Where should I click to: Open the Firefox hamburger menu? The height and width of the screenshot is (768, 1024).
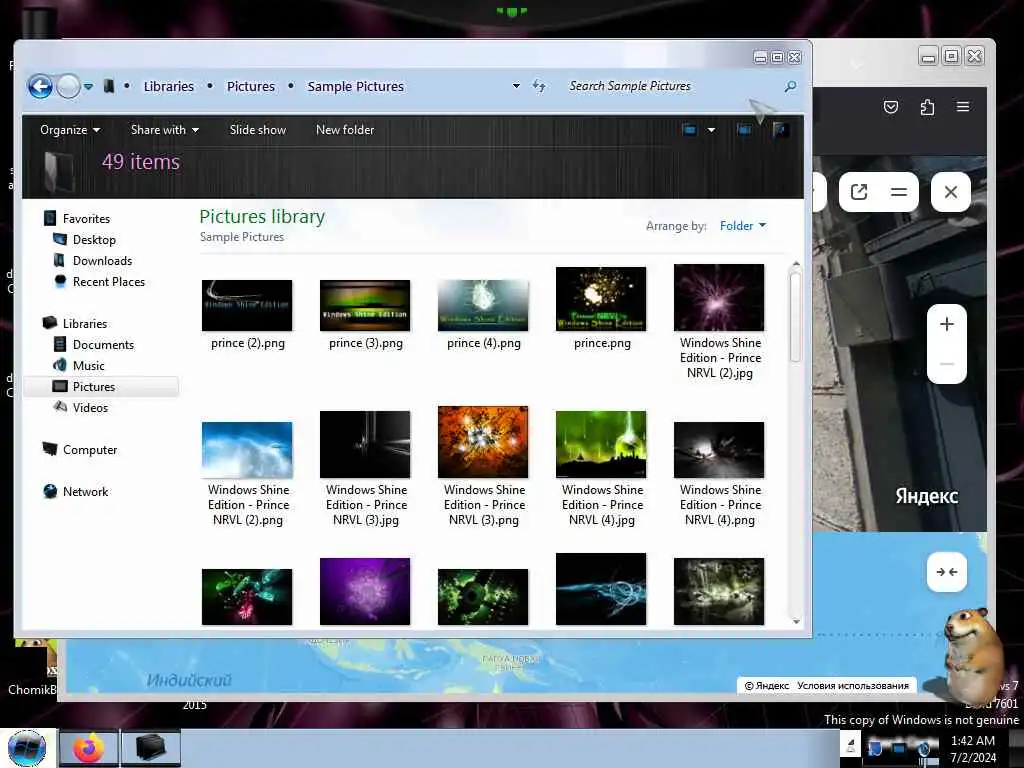click(963, 106)
